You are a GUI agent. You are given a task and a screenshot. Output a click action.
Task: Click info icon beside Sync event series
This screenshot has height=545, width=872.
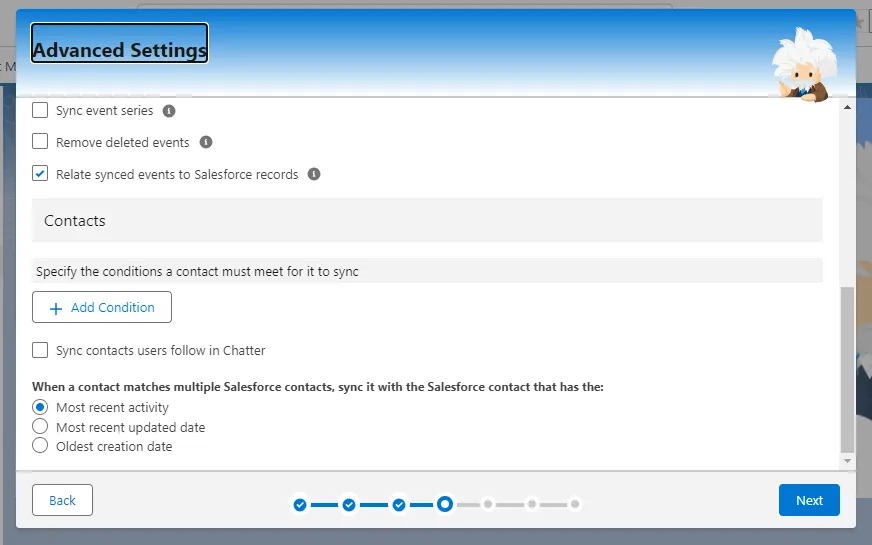[169, 111]
